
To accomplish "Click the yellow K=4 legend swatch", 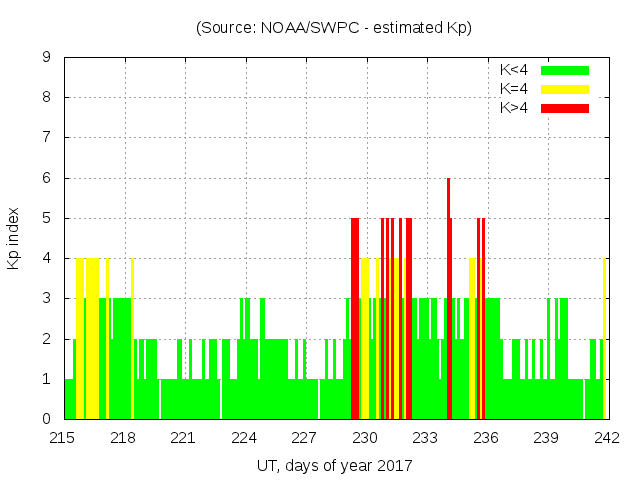I will pyautogui.click(x=565, y=89).
